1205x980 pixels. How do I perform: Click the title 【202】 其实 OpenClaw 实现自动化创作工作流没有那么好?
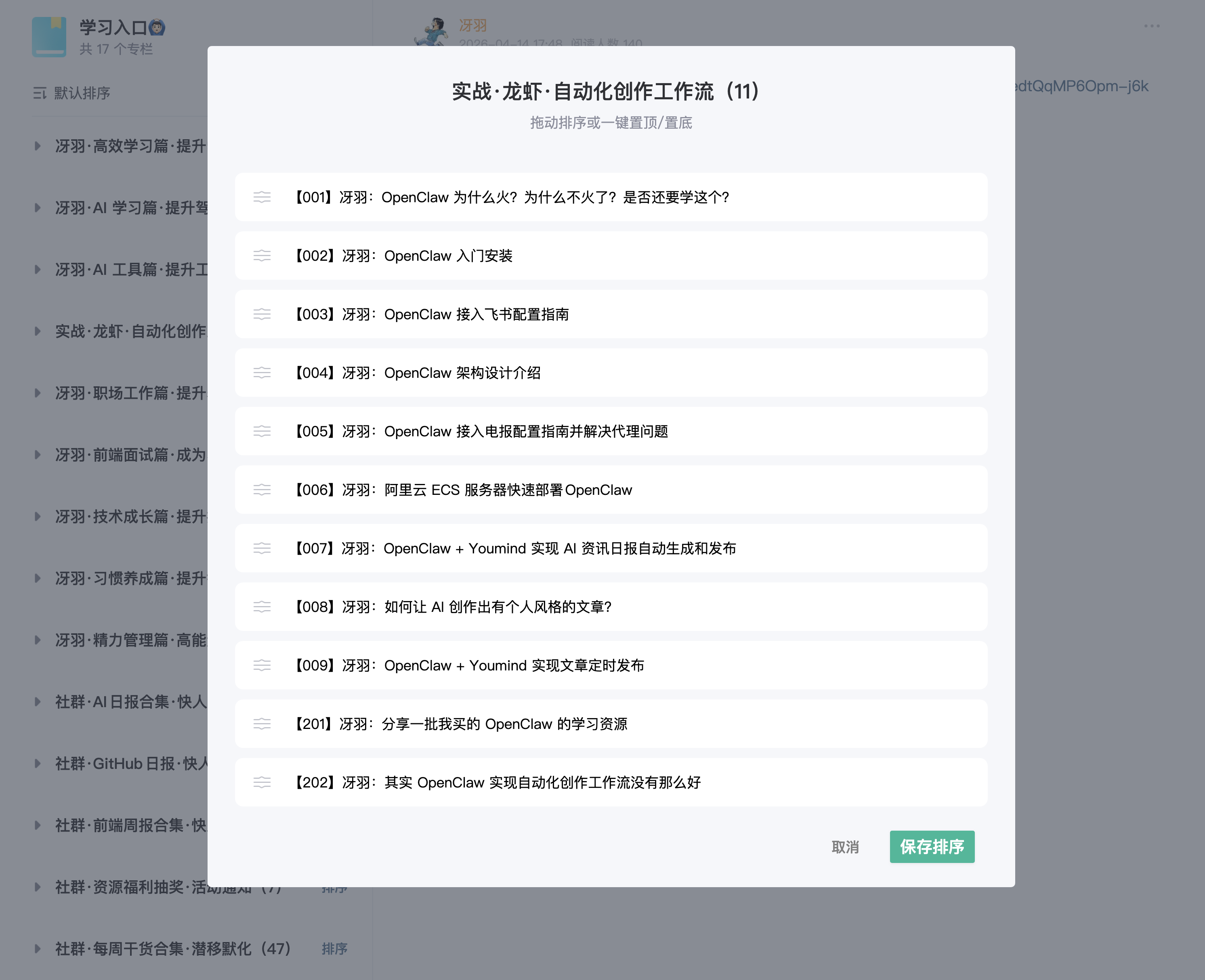coord(496,782)
